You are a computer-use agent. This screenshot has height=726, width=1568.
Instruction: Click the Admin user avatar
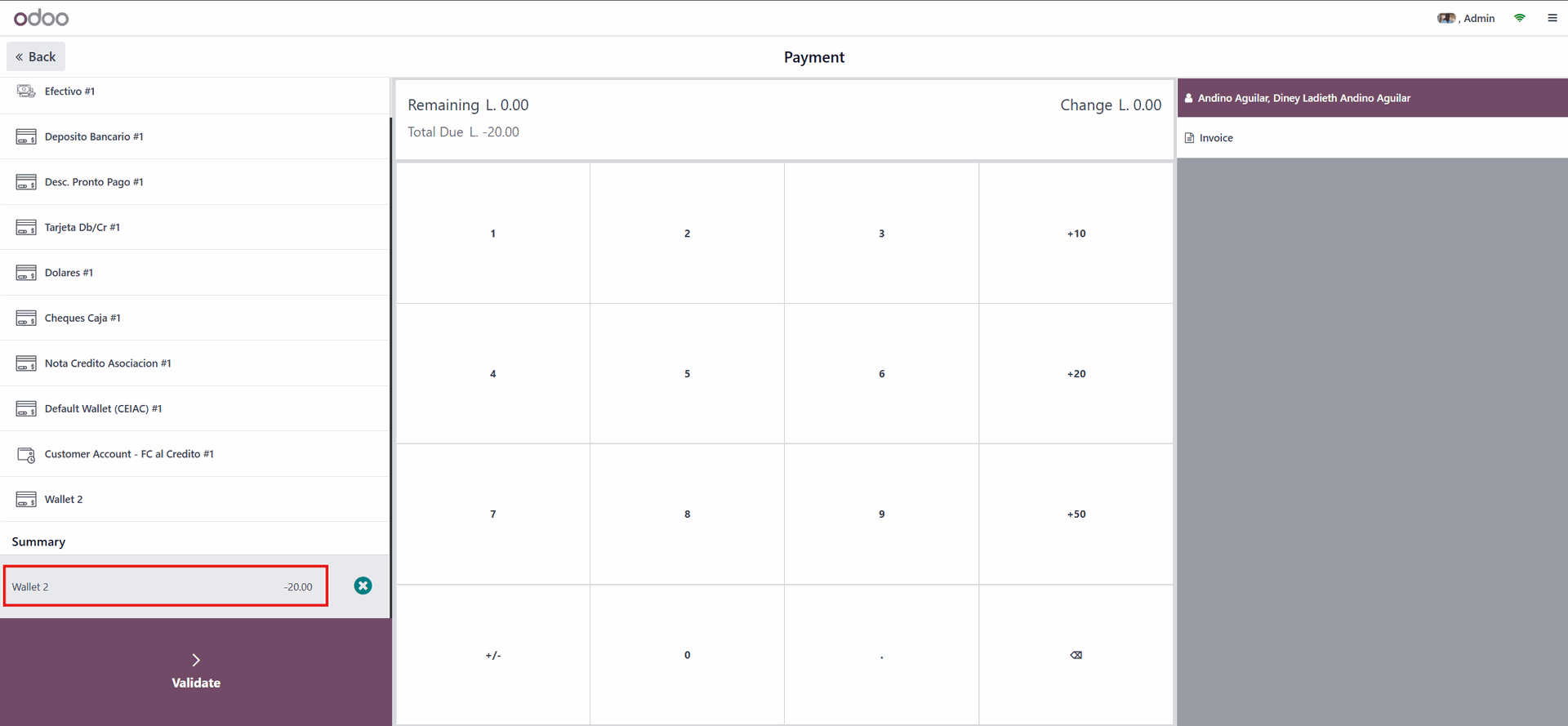coord(1446,18)
